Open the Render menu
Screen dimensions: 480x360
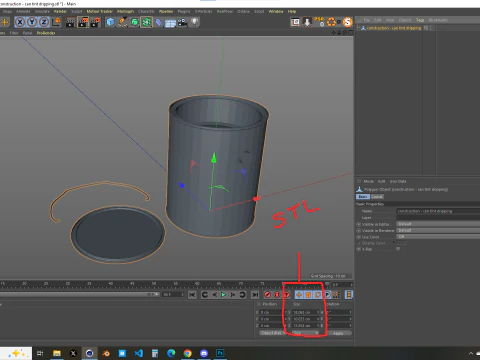60,11
